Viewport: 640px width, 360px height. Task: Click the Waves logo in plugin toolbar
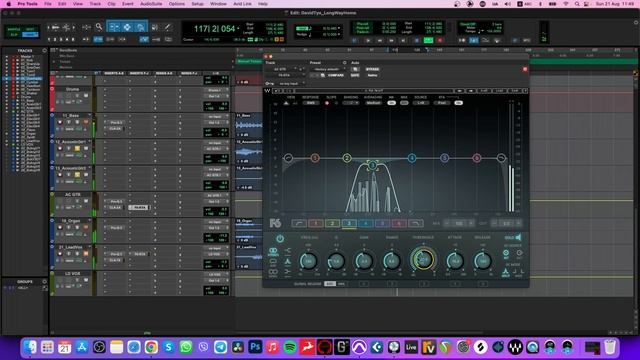click(268, 91)
